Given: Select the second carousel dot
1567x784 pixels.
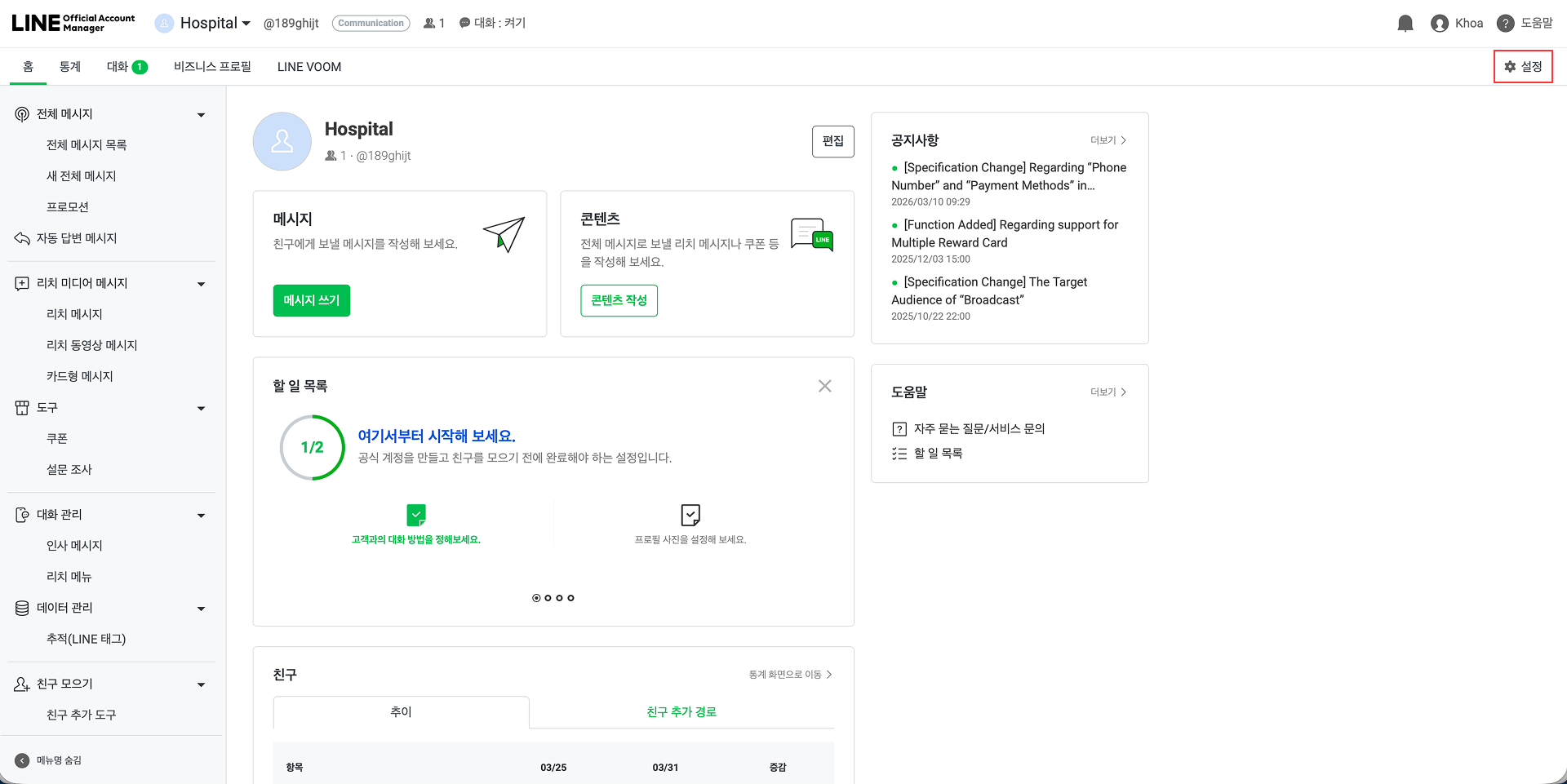Looking at the screenshot, I should click(548, 597).
